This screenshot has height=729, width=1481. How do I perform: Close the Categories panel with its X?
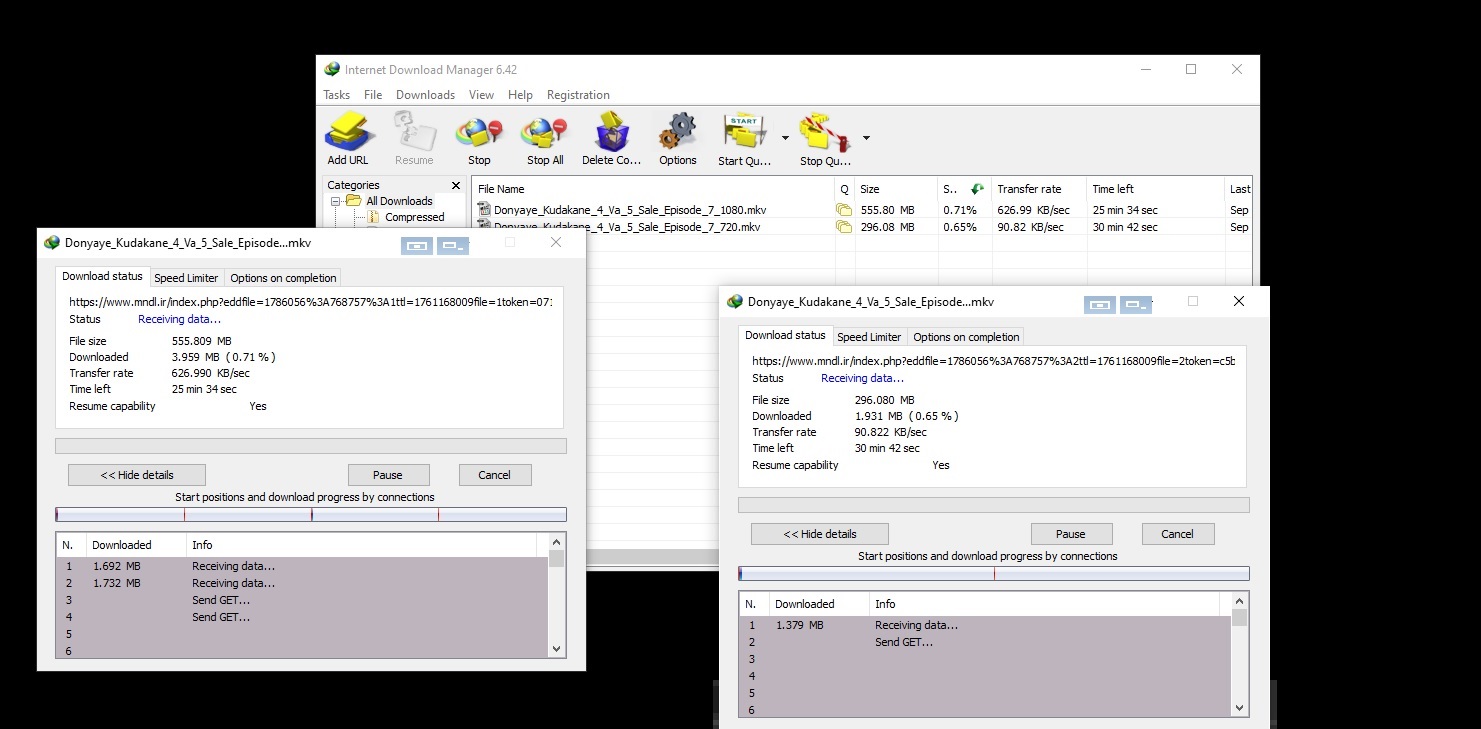coord(456,185)
